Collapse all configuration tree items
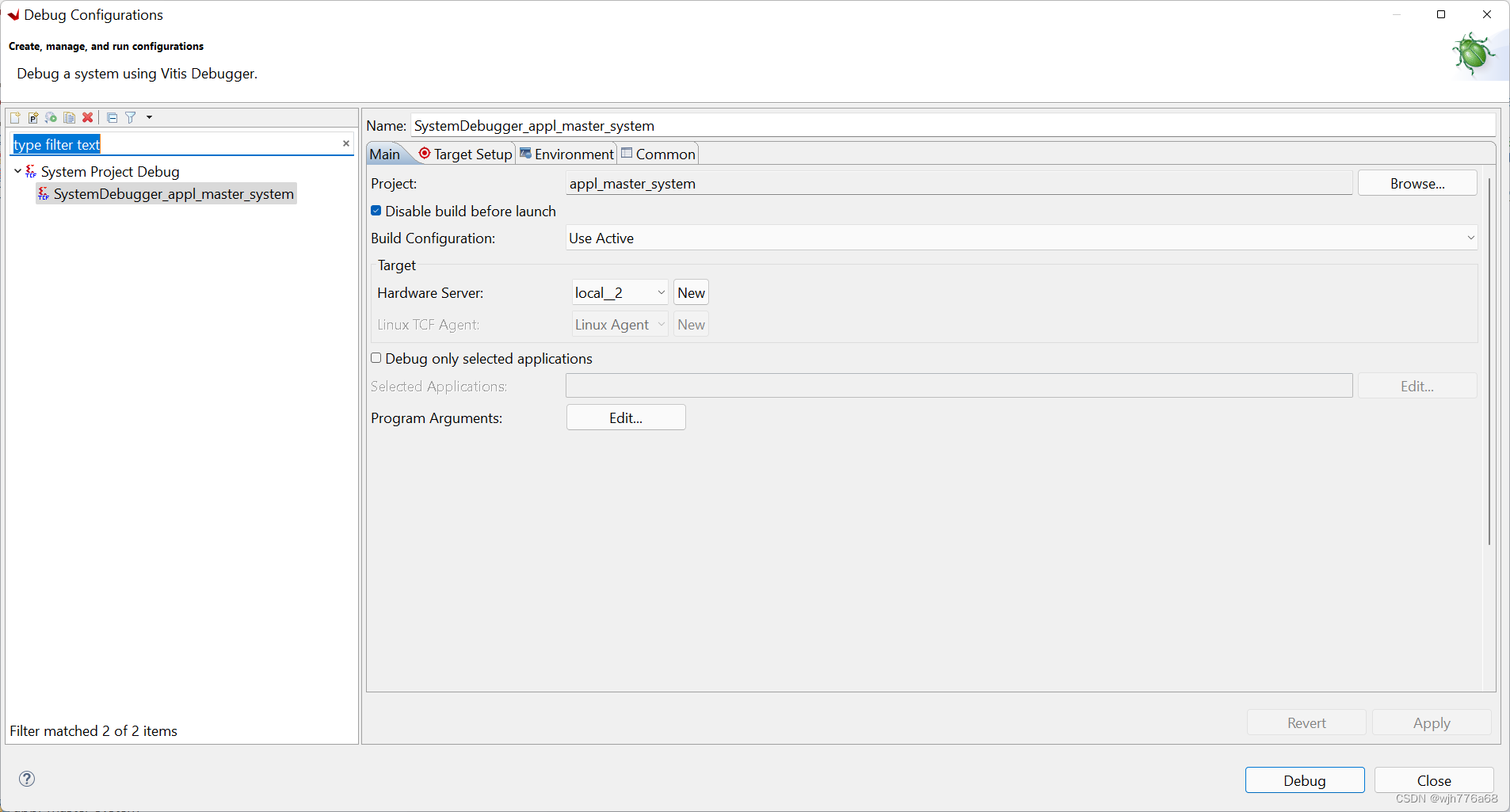The image size is (1510, 812). coord(112,117)
